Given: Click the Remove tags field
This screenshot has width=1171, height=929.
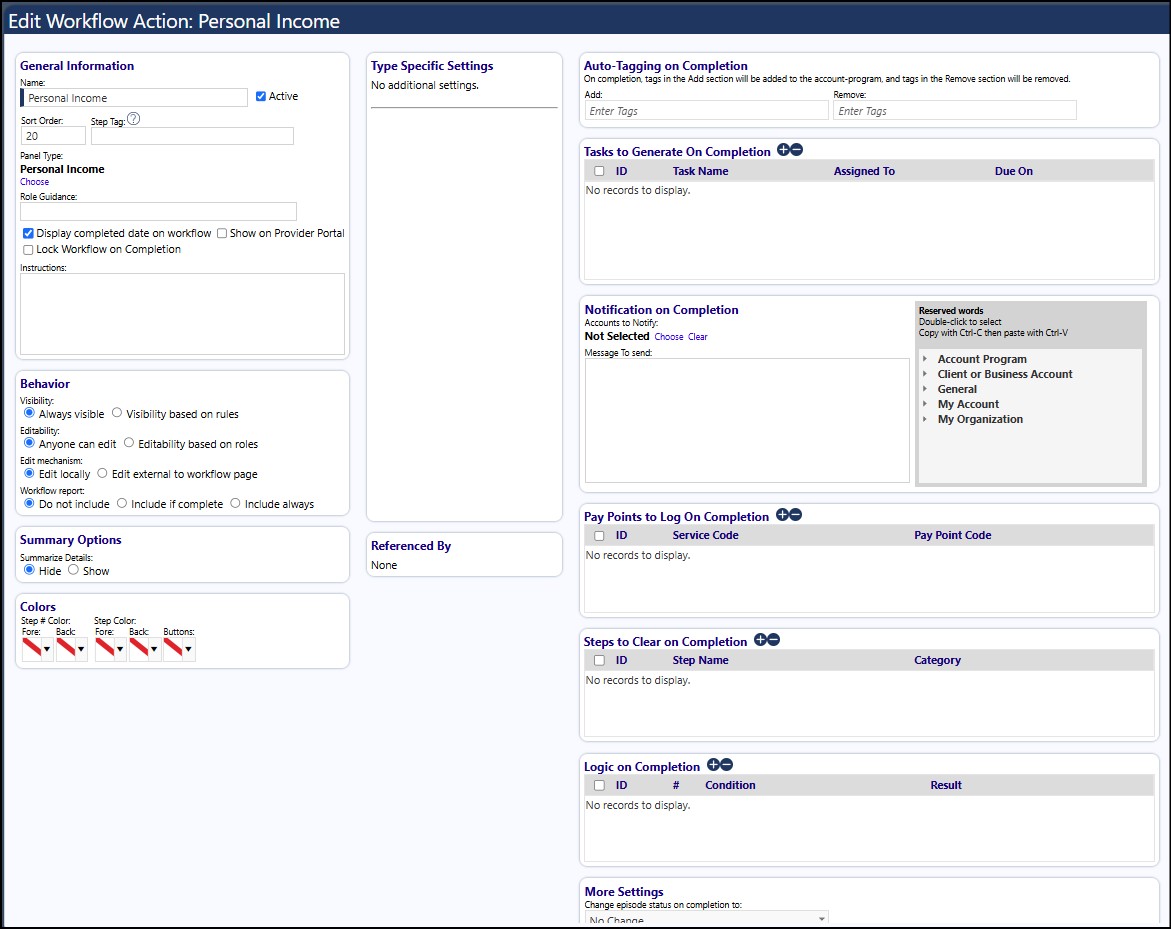Looking at the screenshot, I should click(x=955, y=111).
